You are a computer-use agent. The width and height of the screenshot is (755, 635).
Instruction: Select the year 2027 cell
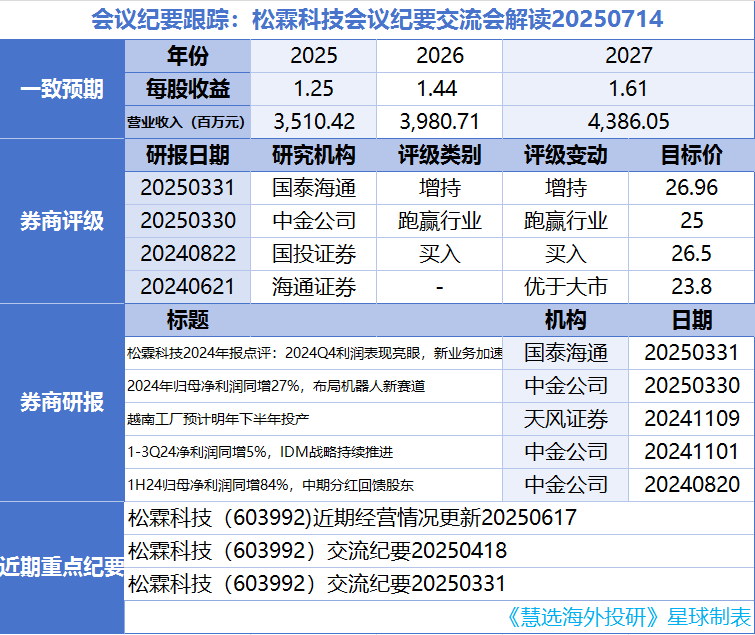coord(628,56)
